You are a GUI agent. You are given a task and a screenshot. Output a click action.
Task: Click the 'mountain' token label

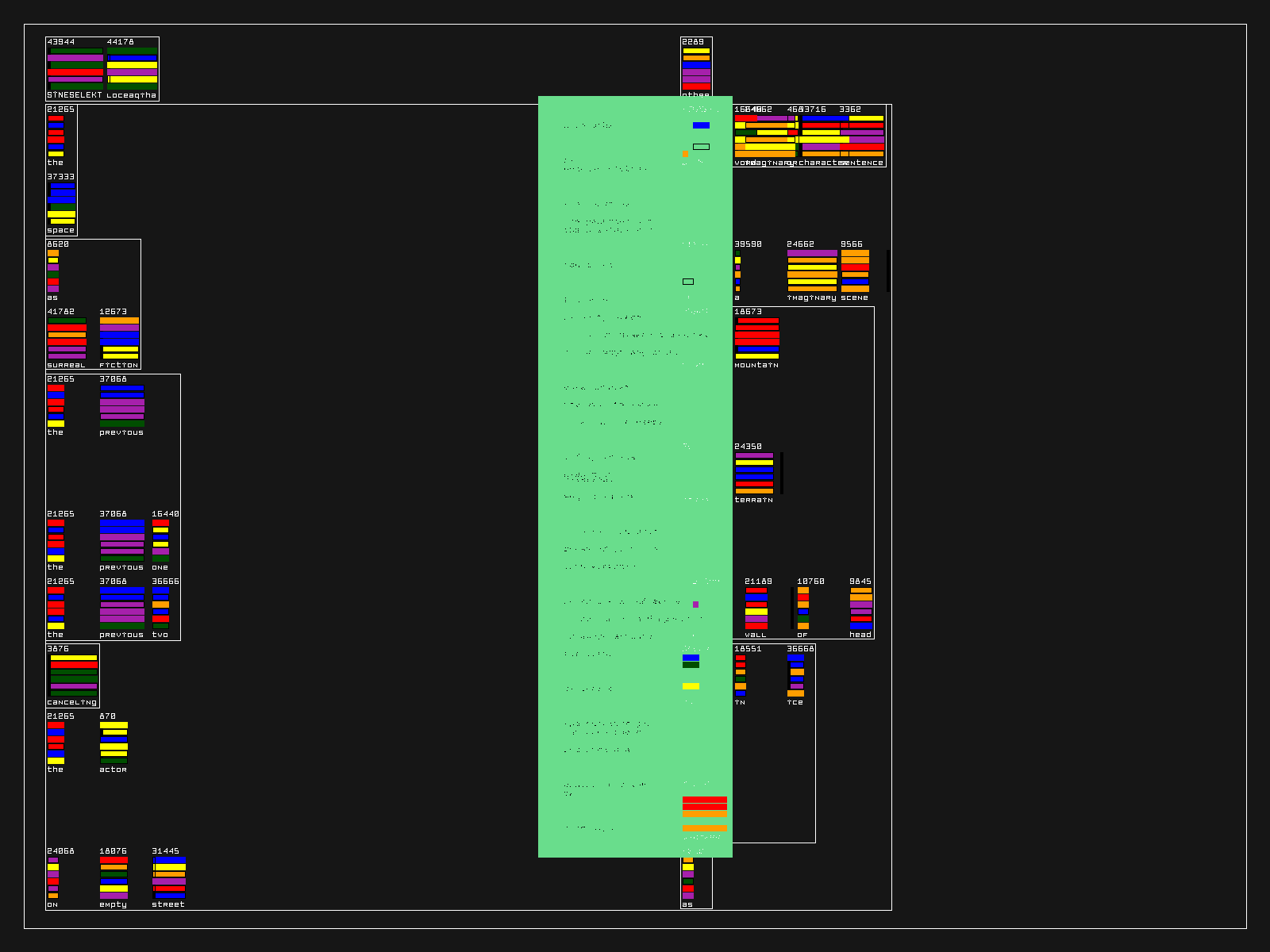click(x=756, y=365)
